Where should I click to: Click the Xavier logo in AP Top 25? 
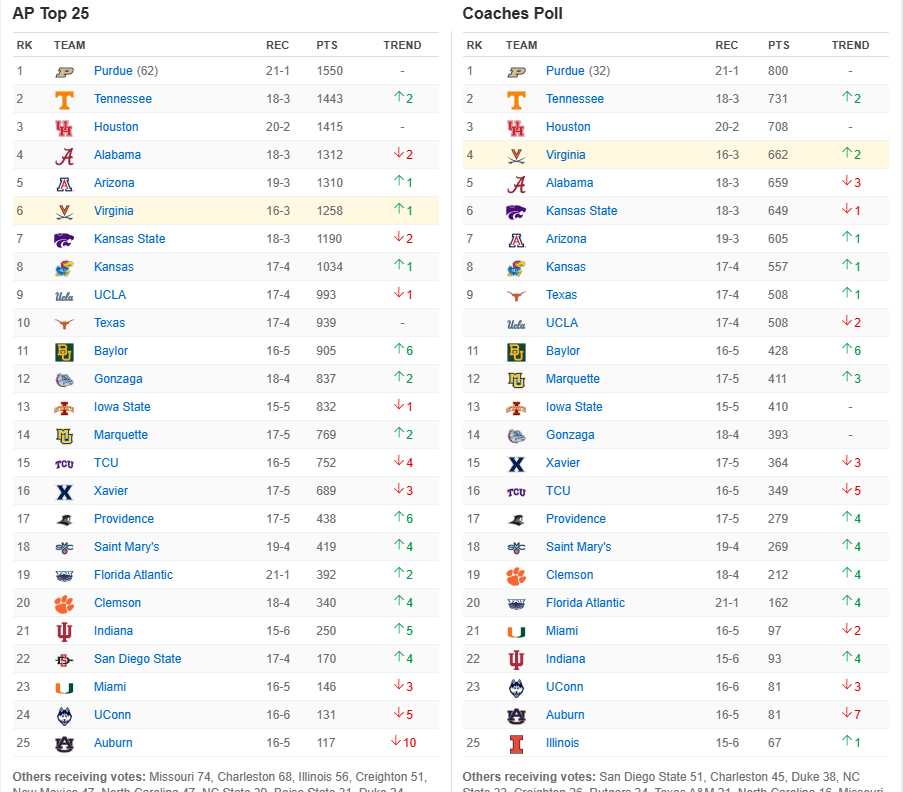(64, 492)
